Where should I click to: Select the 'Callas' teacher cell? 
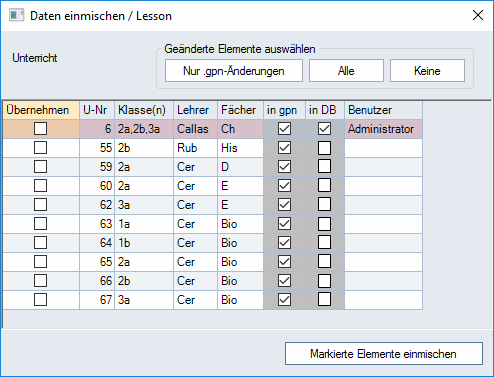[195, 129]
